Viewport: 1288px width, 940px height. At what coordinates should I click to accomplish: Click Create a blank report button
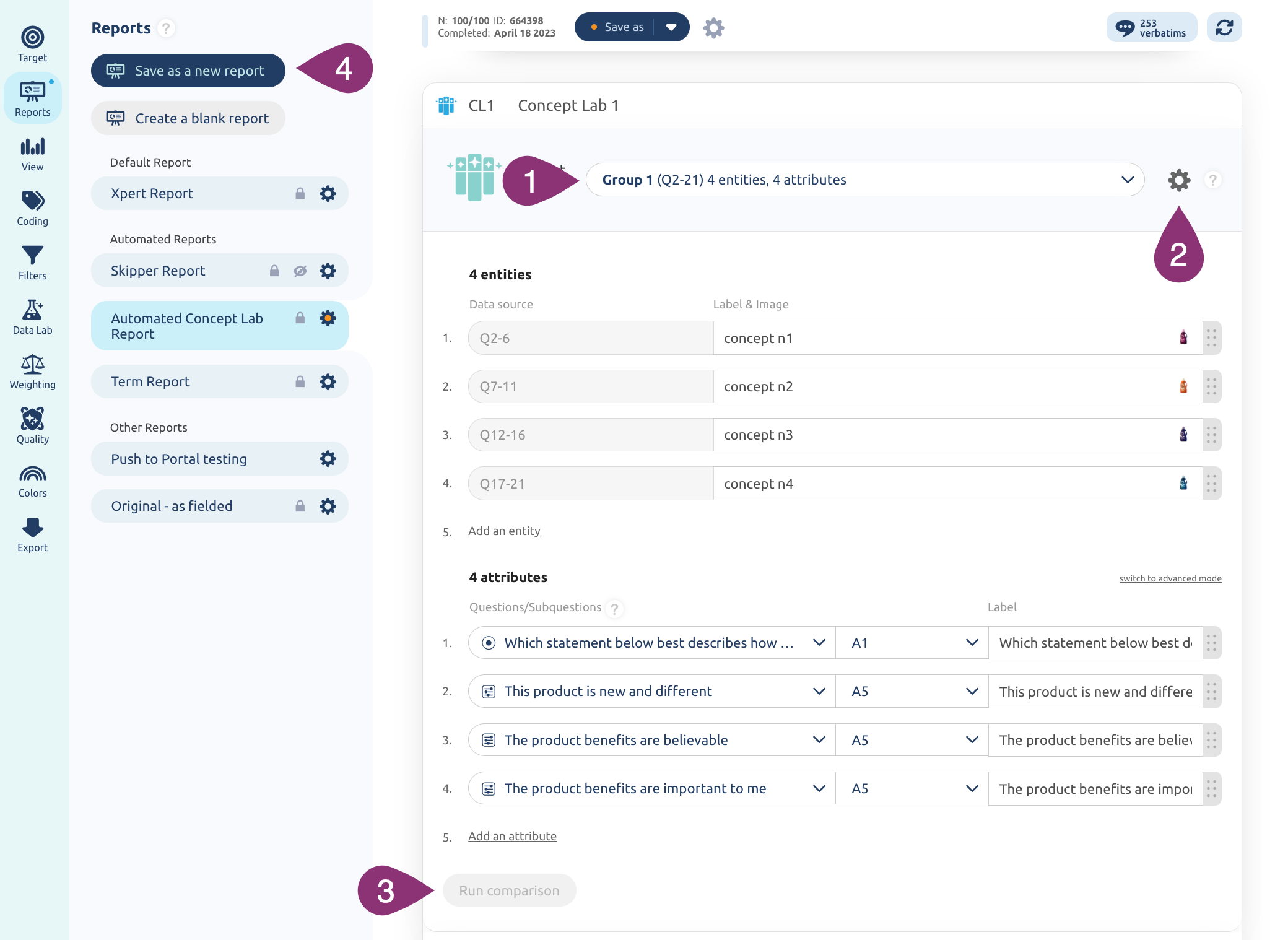(x=188, y=118)
